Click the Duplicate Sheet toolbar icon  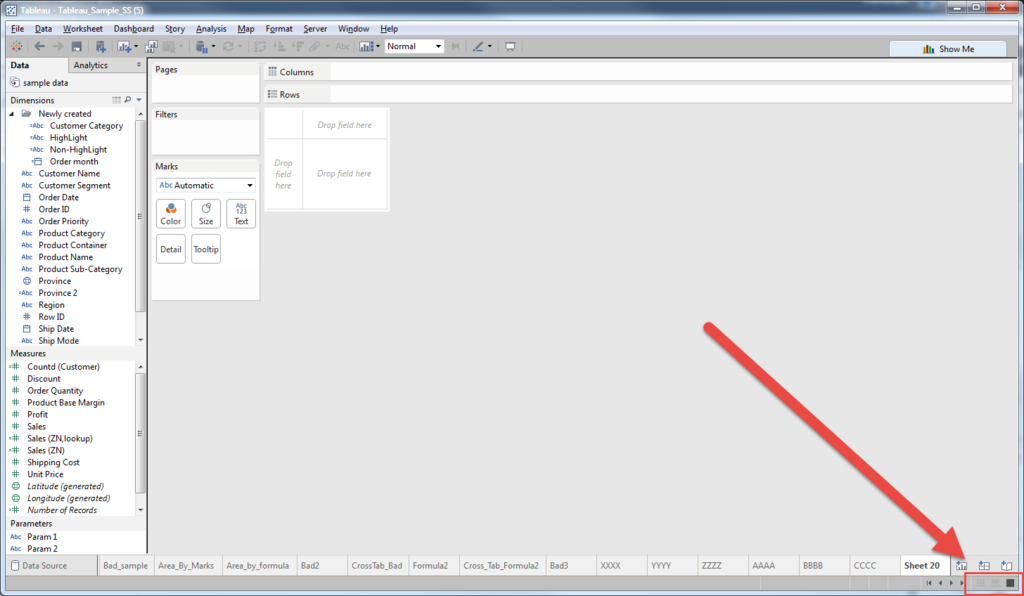(151, 46)
